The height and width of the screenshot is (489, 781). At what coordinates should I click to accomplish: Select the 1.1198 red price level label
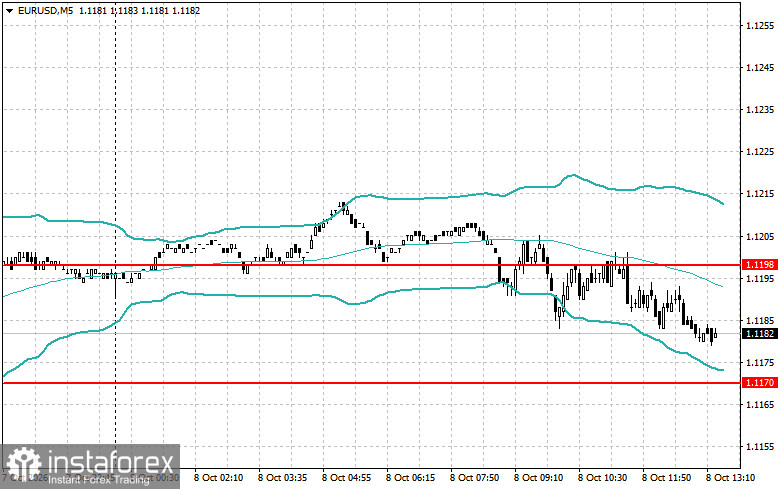pos(760,265)
